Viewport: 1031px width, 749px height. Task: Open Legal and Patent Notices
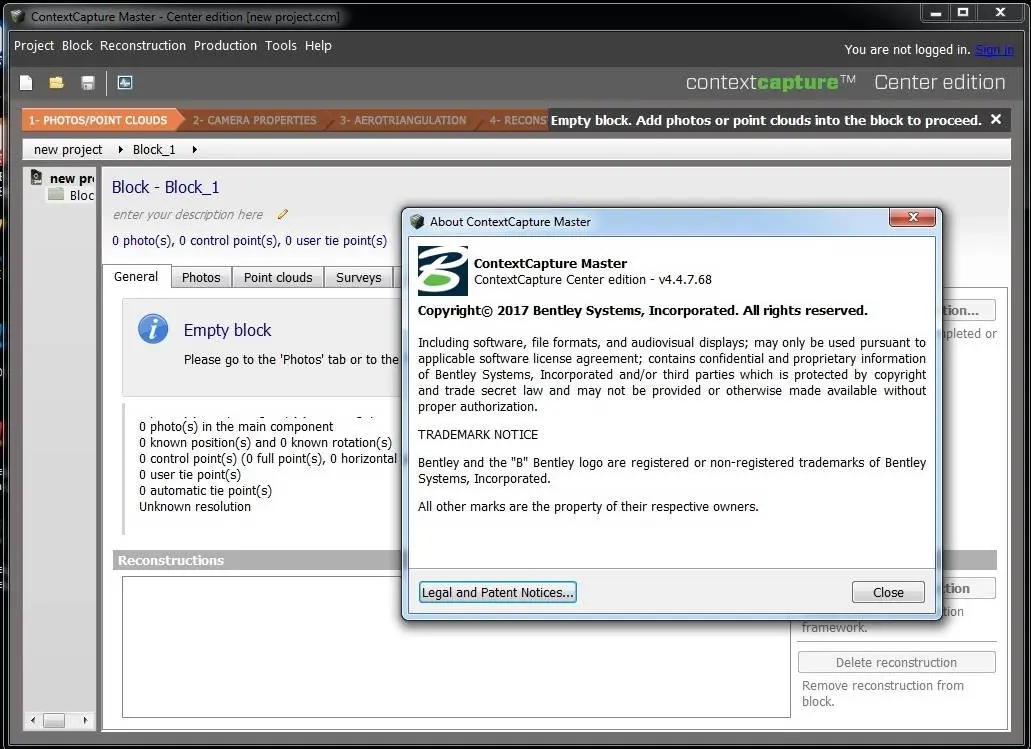pyautogui.click(x=498, y=592)
